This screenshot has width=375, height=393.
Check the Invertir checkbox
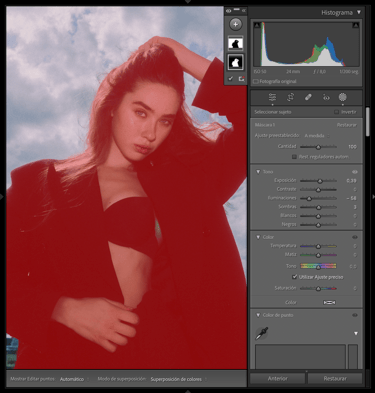tap(337, 112)
